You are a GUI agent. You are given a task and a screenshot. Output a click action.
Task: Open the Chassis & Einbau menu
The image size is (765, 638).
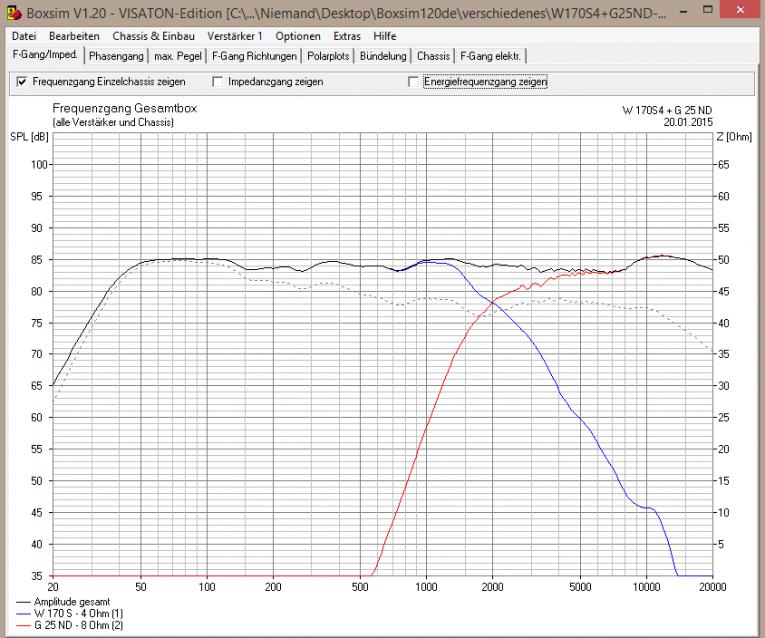pyautogui.click(x=153, y=36)
